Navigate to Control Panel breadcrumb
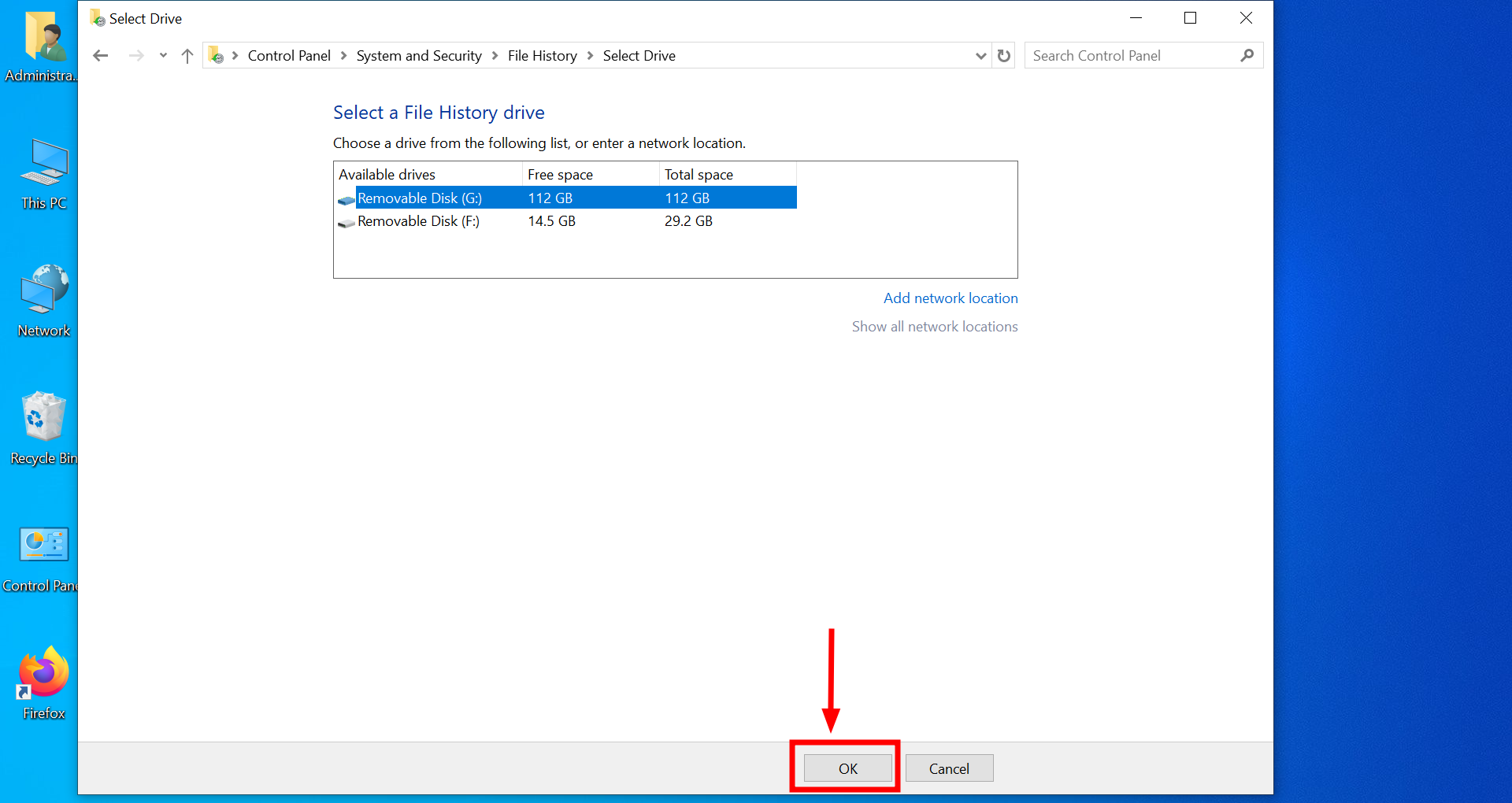 [x=289, y=55]
